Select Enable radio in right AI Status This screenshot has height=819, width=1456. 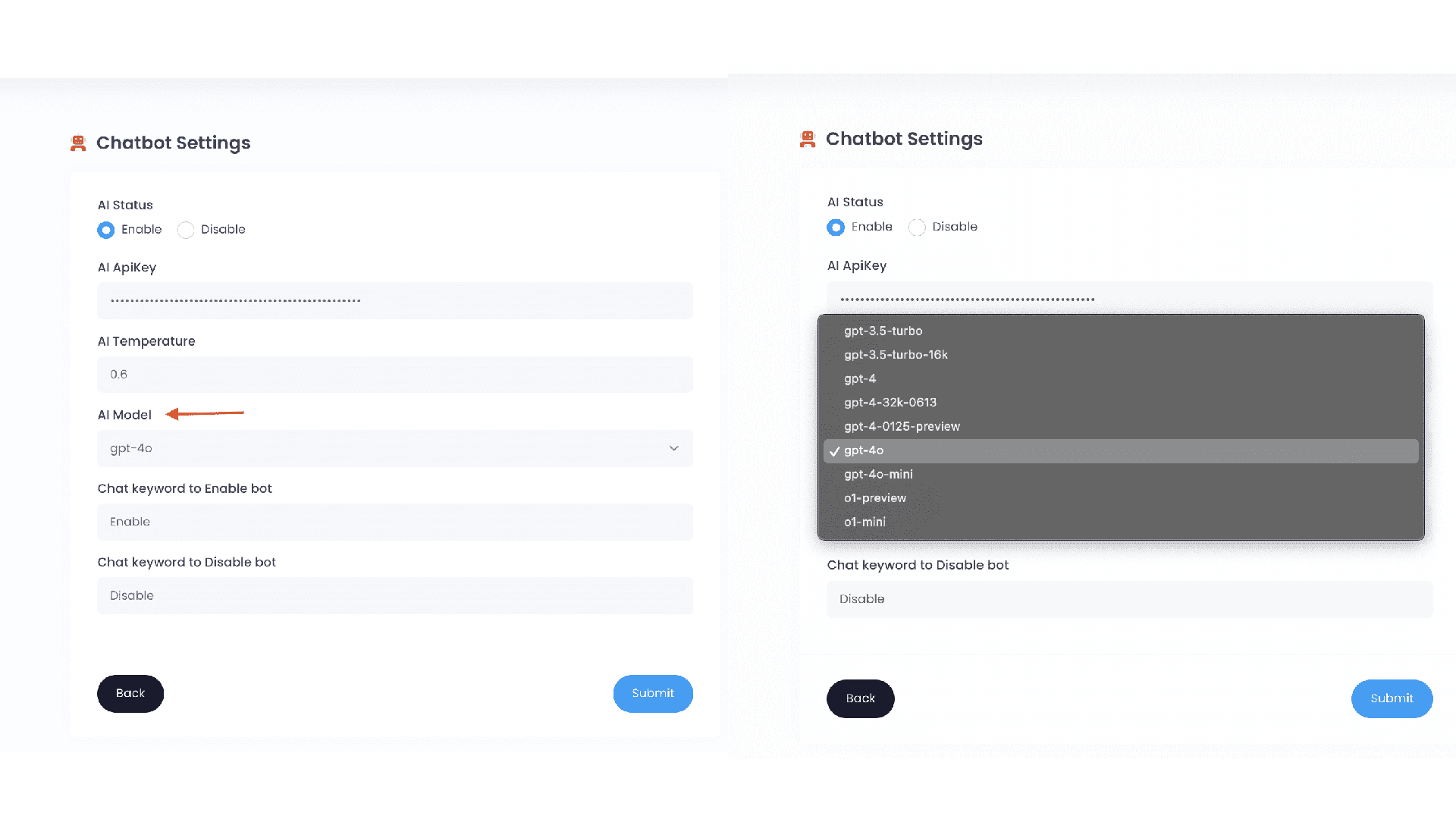tap(836, 227)
